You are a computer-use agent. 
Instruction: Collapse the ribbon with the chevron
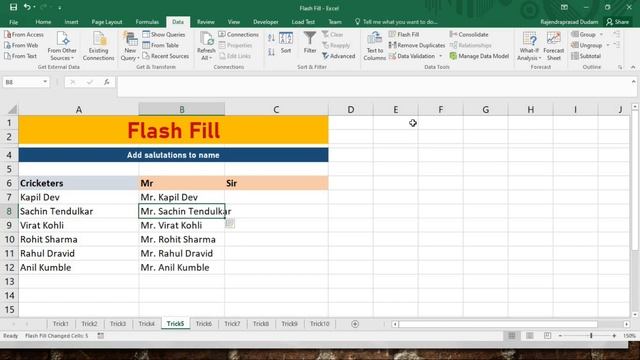coord(633,67)
